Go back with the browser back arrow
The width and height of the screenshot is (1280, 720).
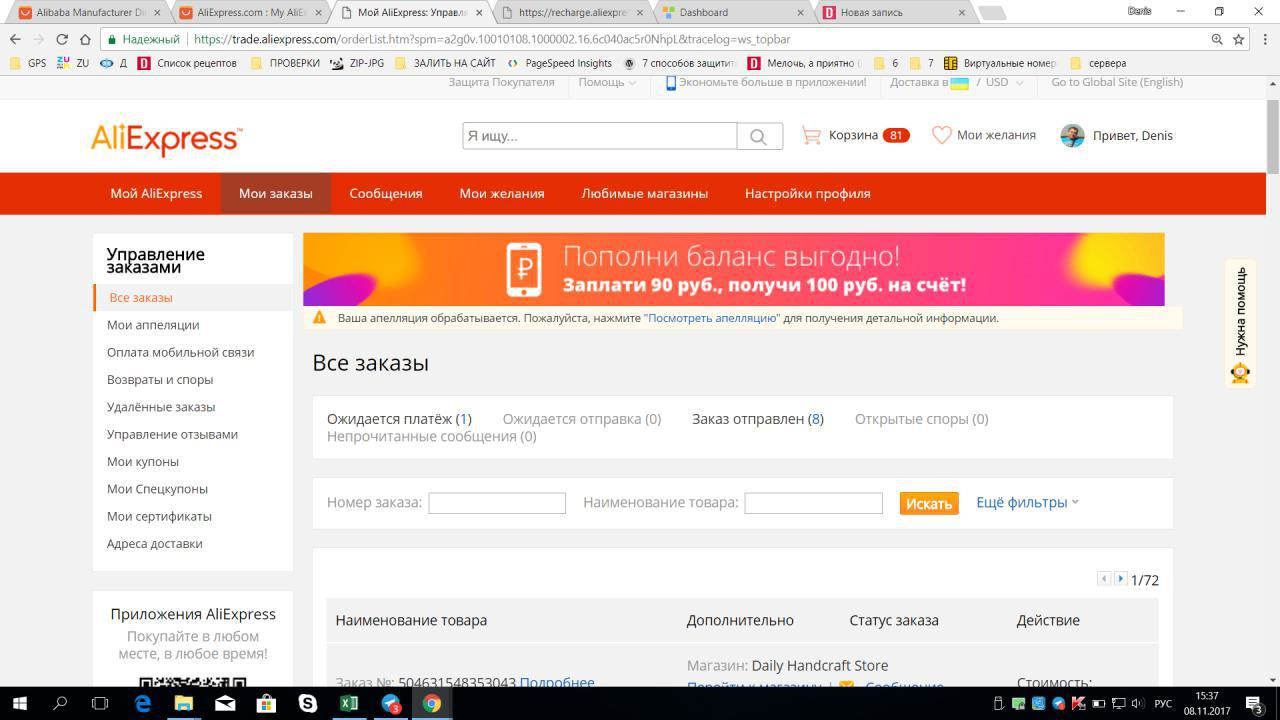pyautogui.click(x=15, y=39)
